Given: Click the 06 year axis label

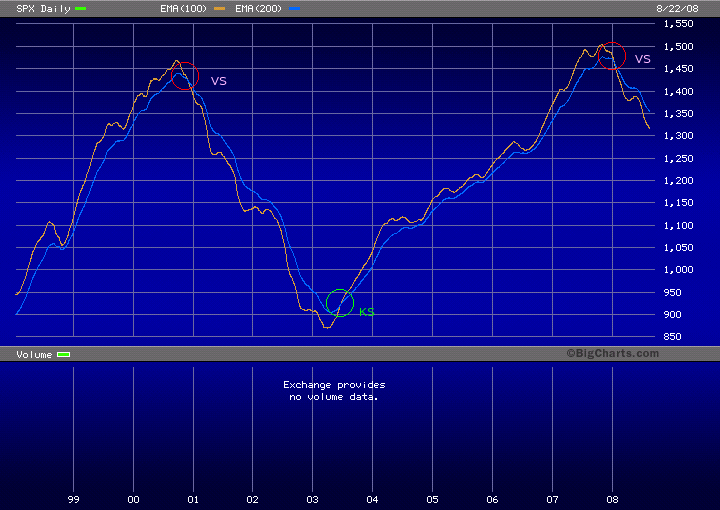Looking at the screenshot, I should pyautogui.click(x=492, y=499).
